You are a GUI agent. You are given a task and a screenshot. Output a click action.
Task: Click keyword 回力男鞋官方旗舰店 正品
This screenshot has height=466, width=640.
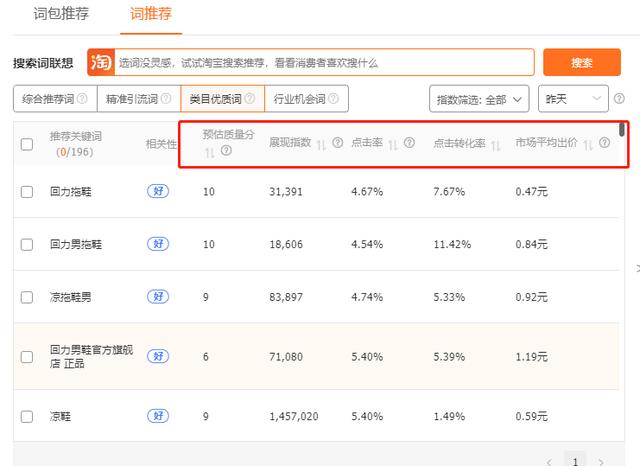(x=91, y=356)
